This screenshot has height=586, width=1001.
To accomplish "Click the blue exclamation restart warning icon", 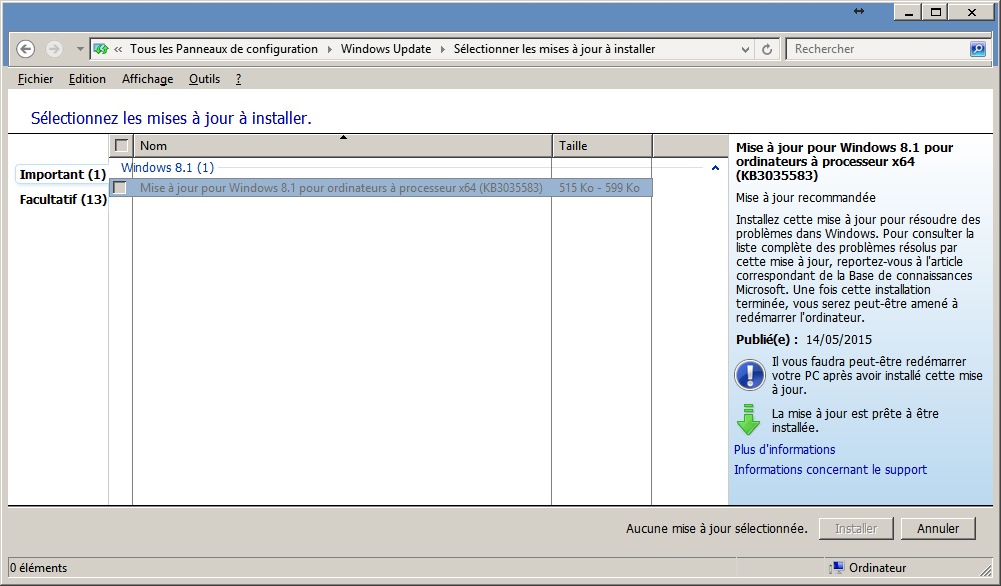I will pos(749,375).
